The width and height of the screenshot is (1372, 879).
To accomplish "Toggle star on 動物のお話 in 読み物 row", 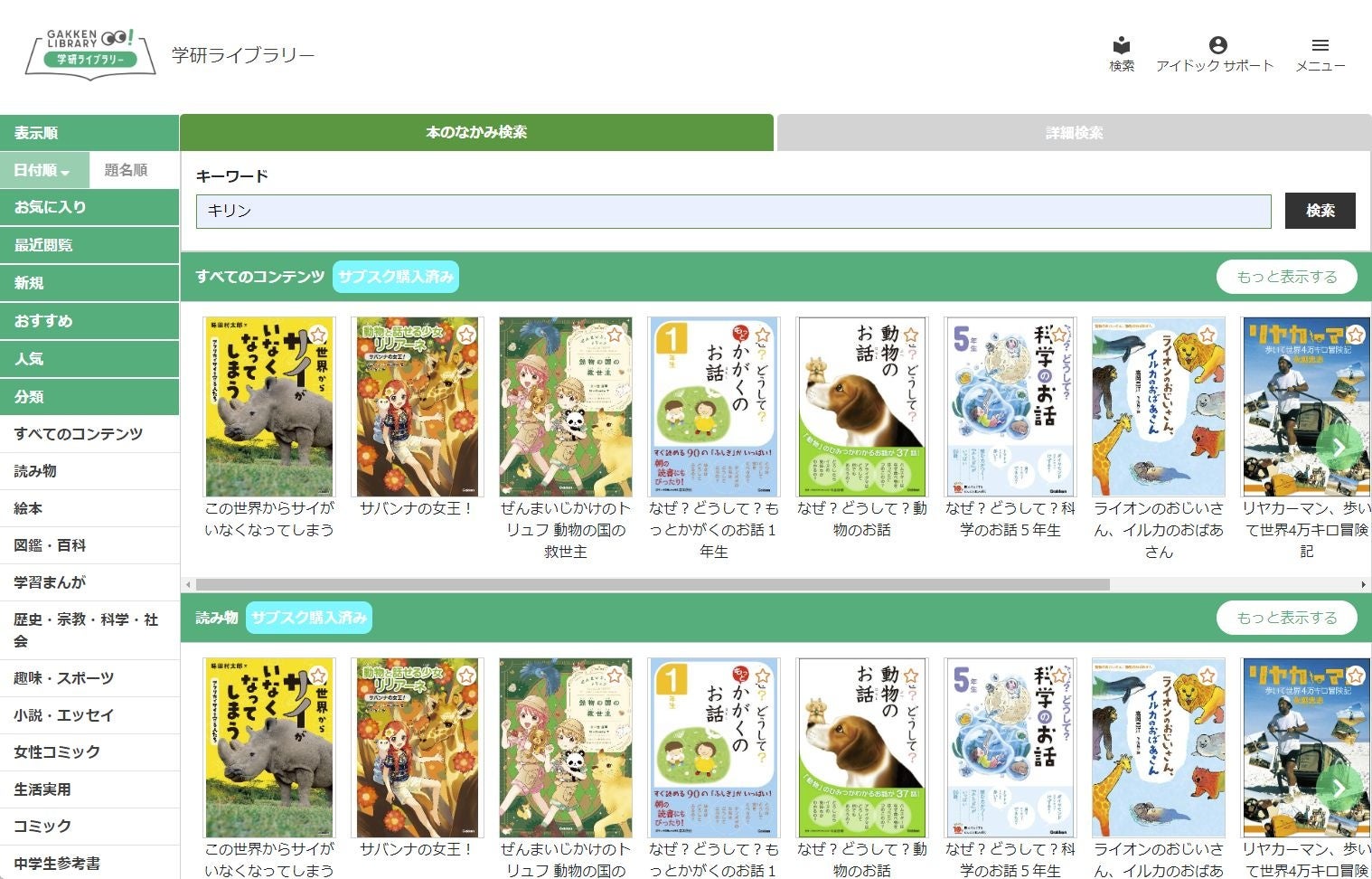I will pos(911,676).
